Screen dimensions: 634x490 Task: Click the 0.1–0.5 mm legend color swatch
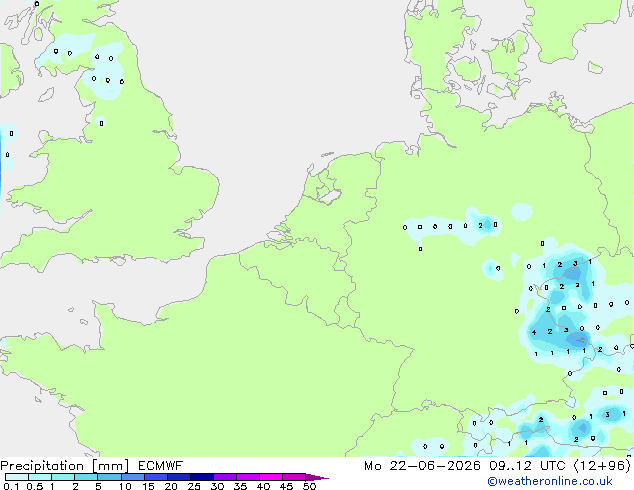17,477
